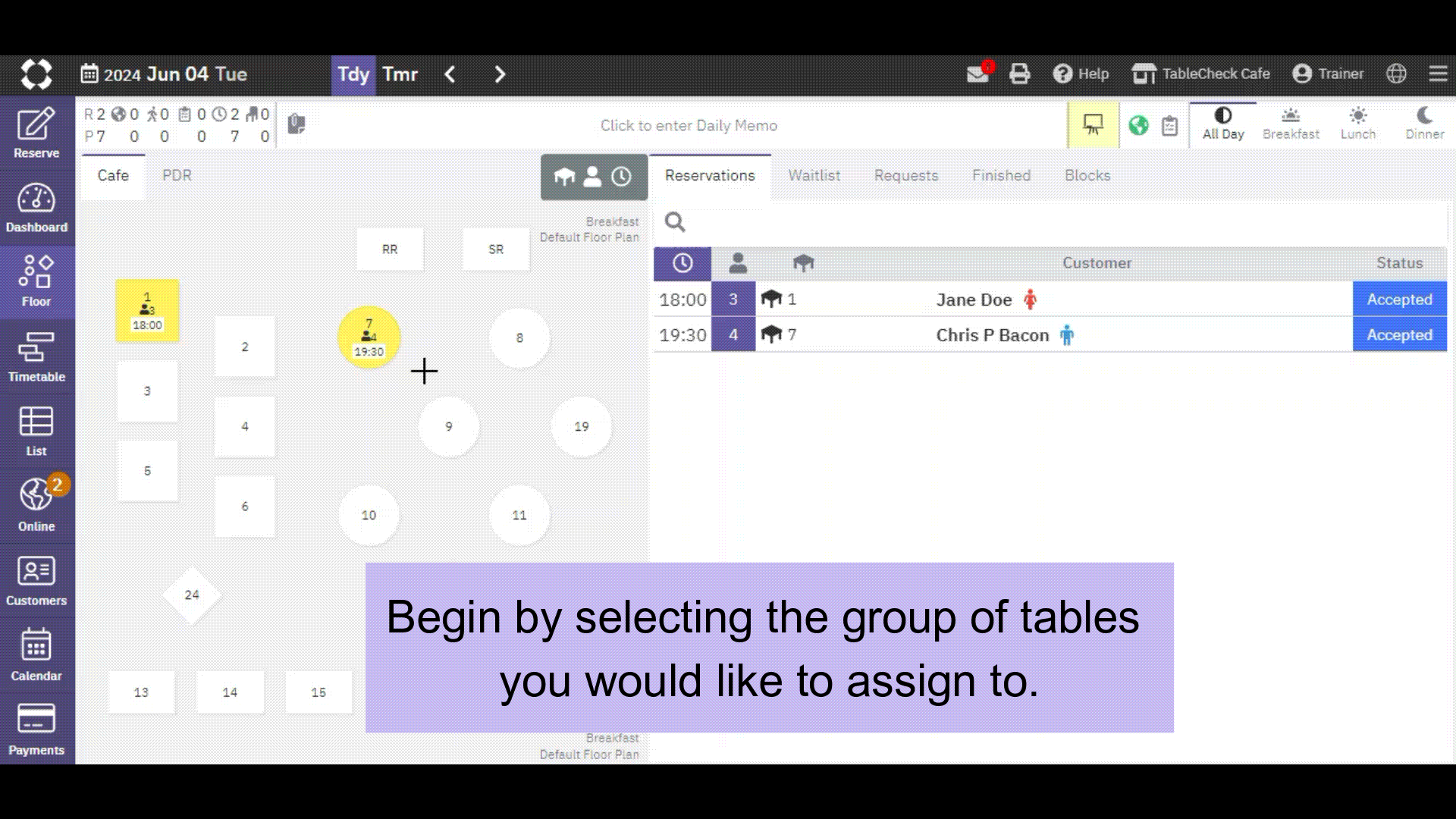
Task: Open the hamburger menu icon
Action: coord(1438,74)
